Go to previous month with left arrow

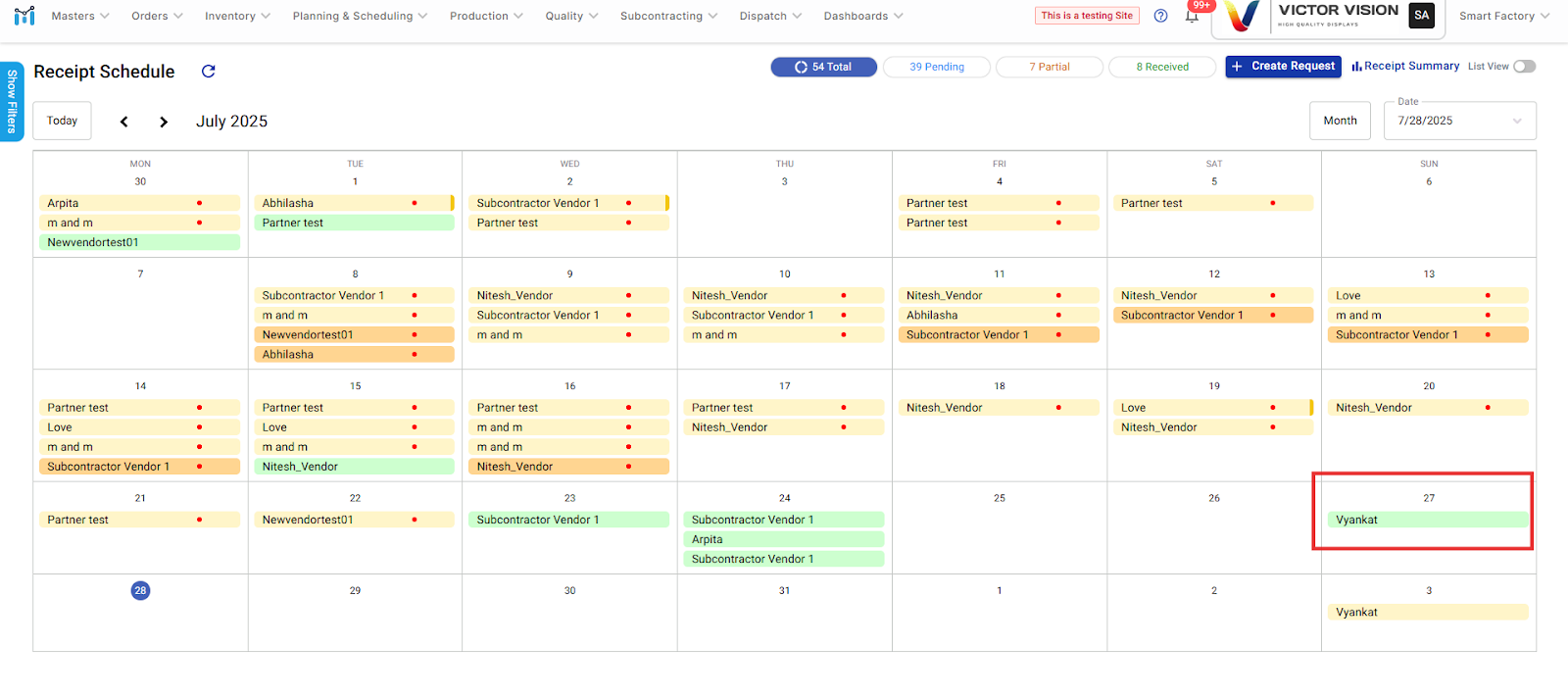click(x=124, y=122)
